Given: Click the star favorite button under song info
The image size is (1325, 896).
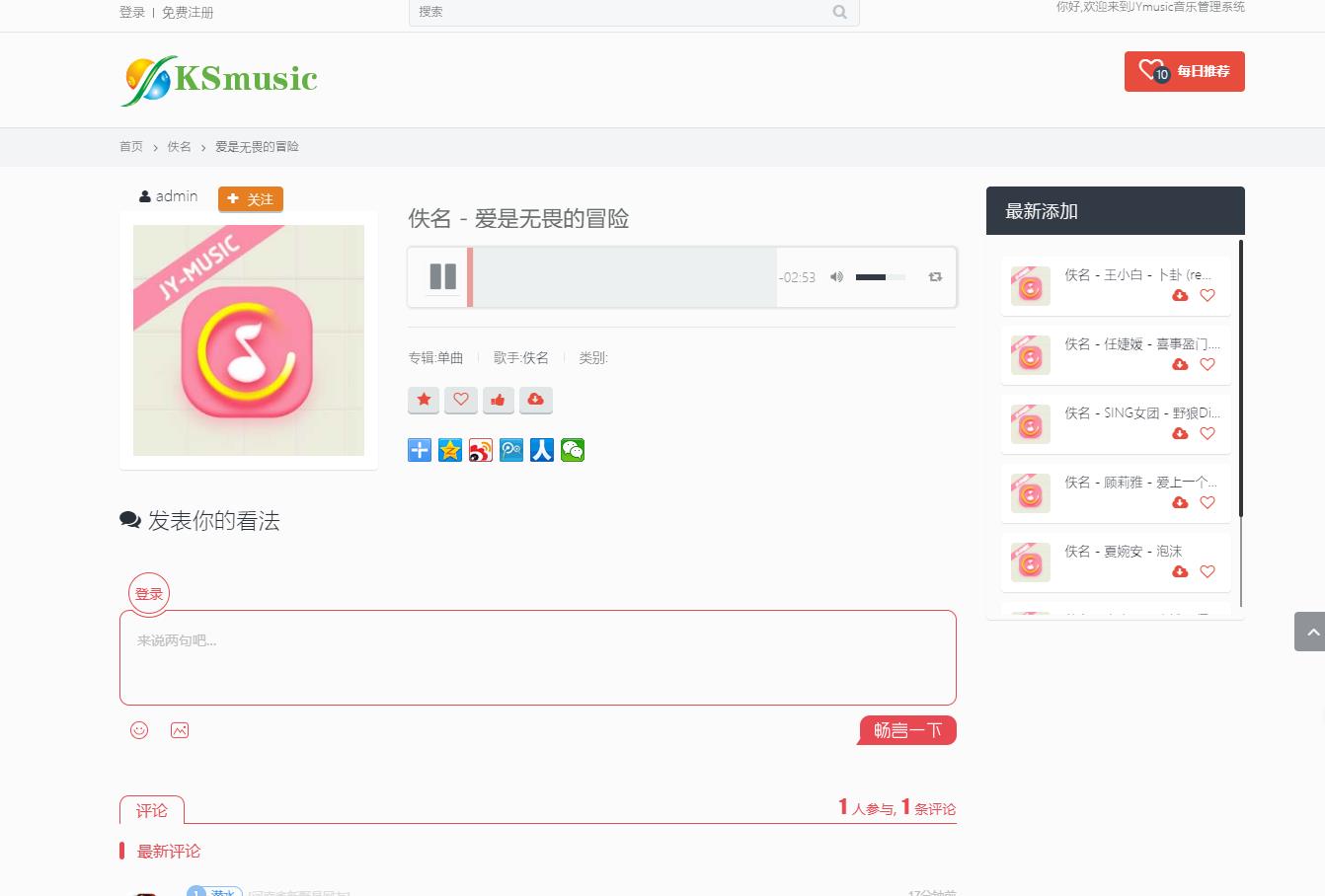Looking at the screenshot, I should [x=424, y=400].
